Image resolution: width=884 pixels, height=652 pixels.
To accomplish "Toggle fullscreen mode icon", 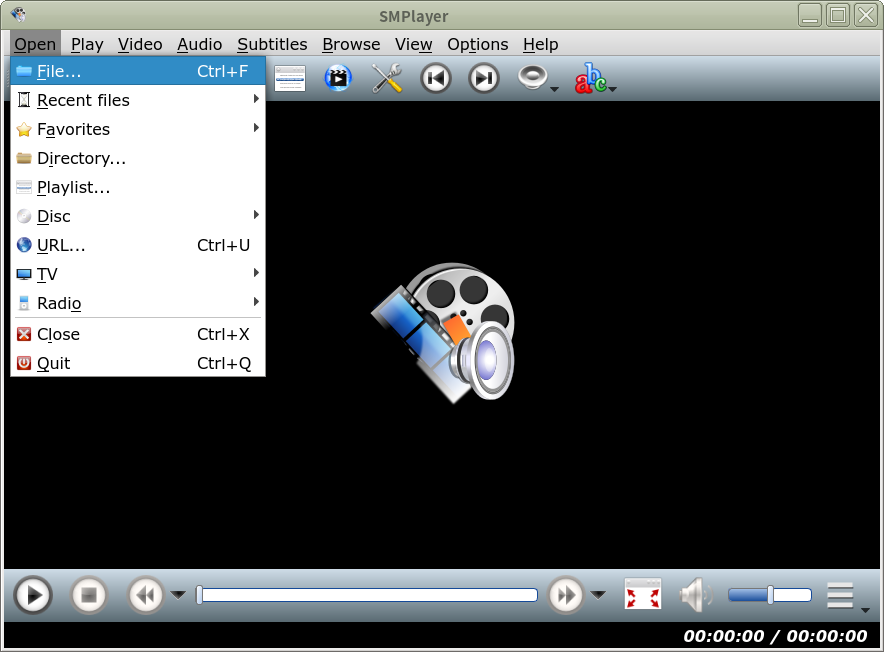I will 643,595.
